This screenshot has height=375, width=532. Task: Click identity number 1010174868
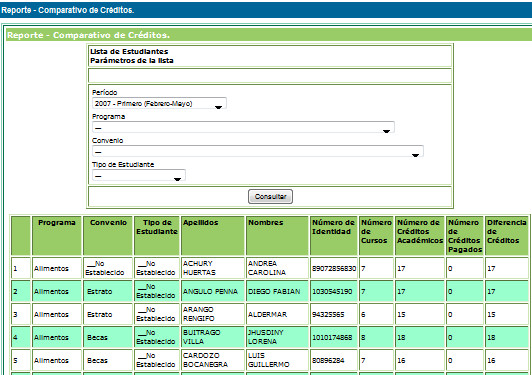point(332,338)
